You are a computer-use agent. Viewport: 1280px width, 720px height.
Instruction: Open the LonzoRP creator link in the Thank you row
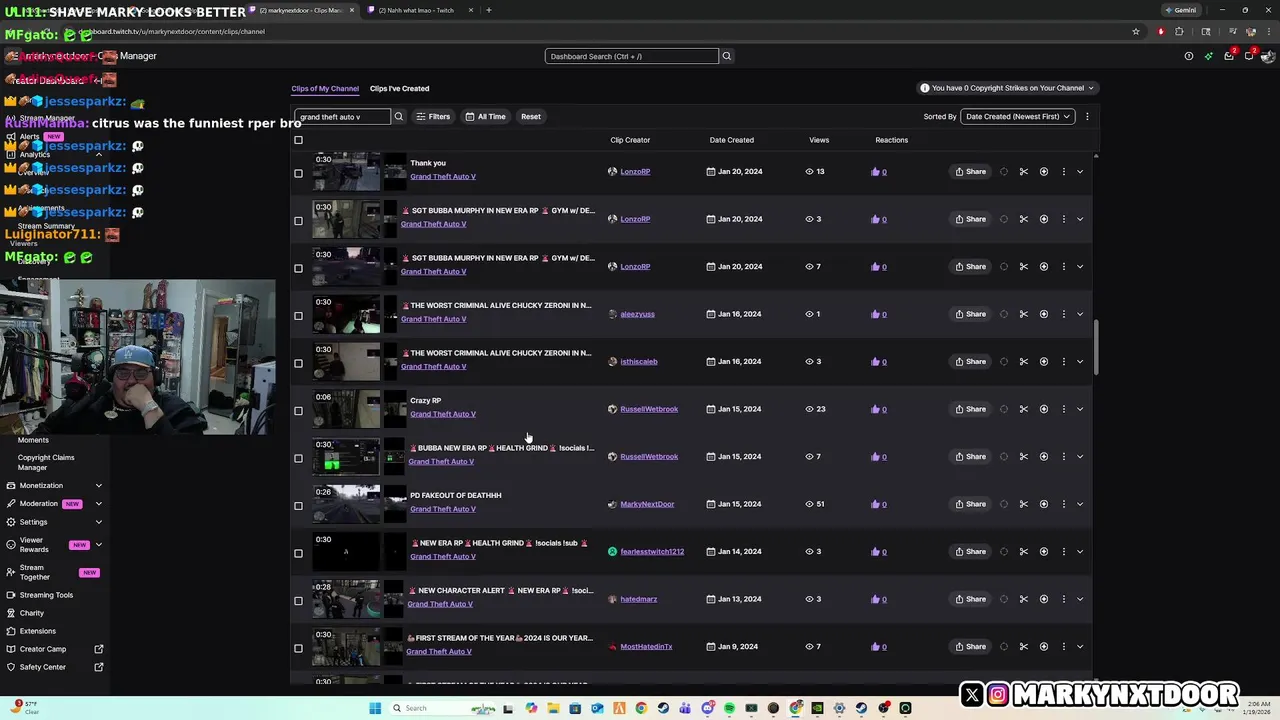point(635,171)
